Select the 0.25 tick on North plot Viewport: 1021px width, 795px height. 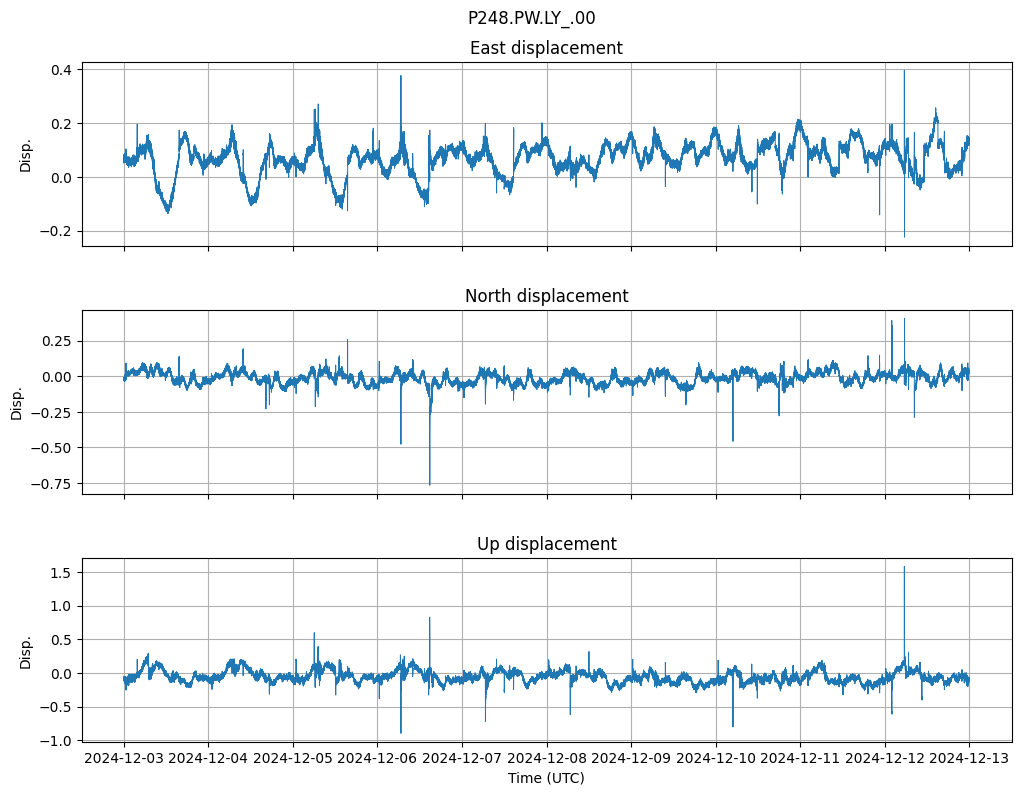[56, 341]
